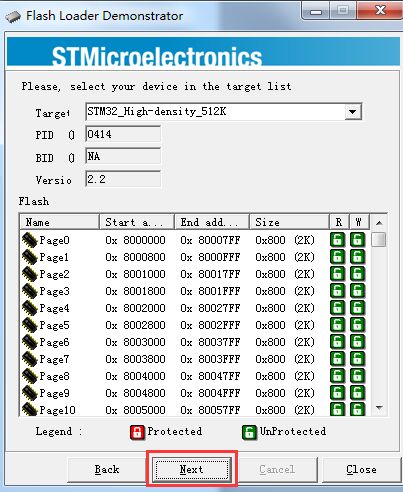Click the read lock icon for Page9
Screen dimensions: 403x492
337,393
